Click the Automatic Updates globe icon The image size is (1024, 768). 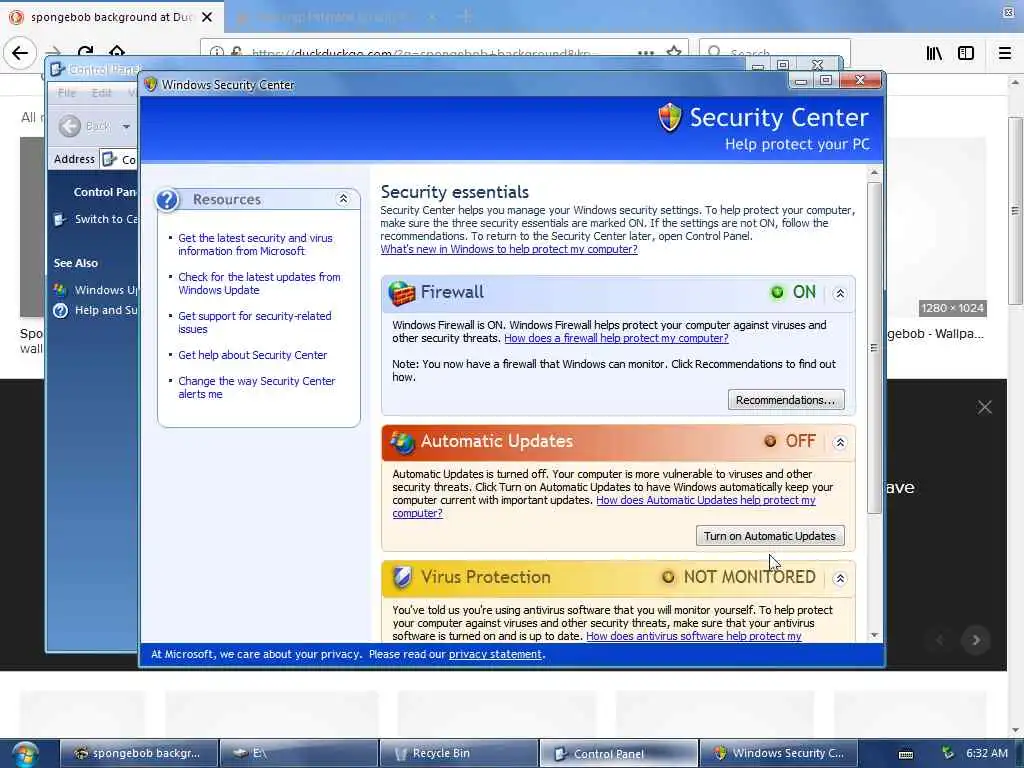click(x=402, y=442)
